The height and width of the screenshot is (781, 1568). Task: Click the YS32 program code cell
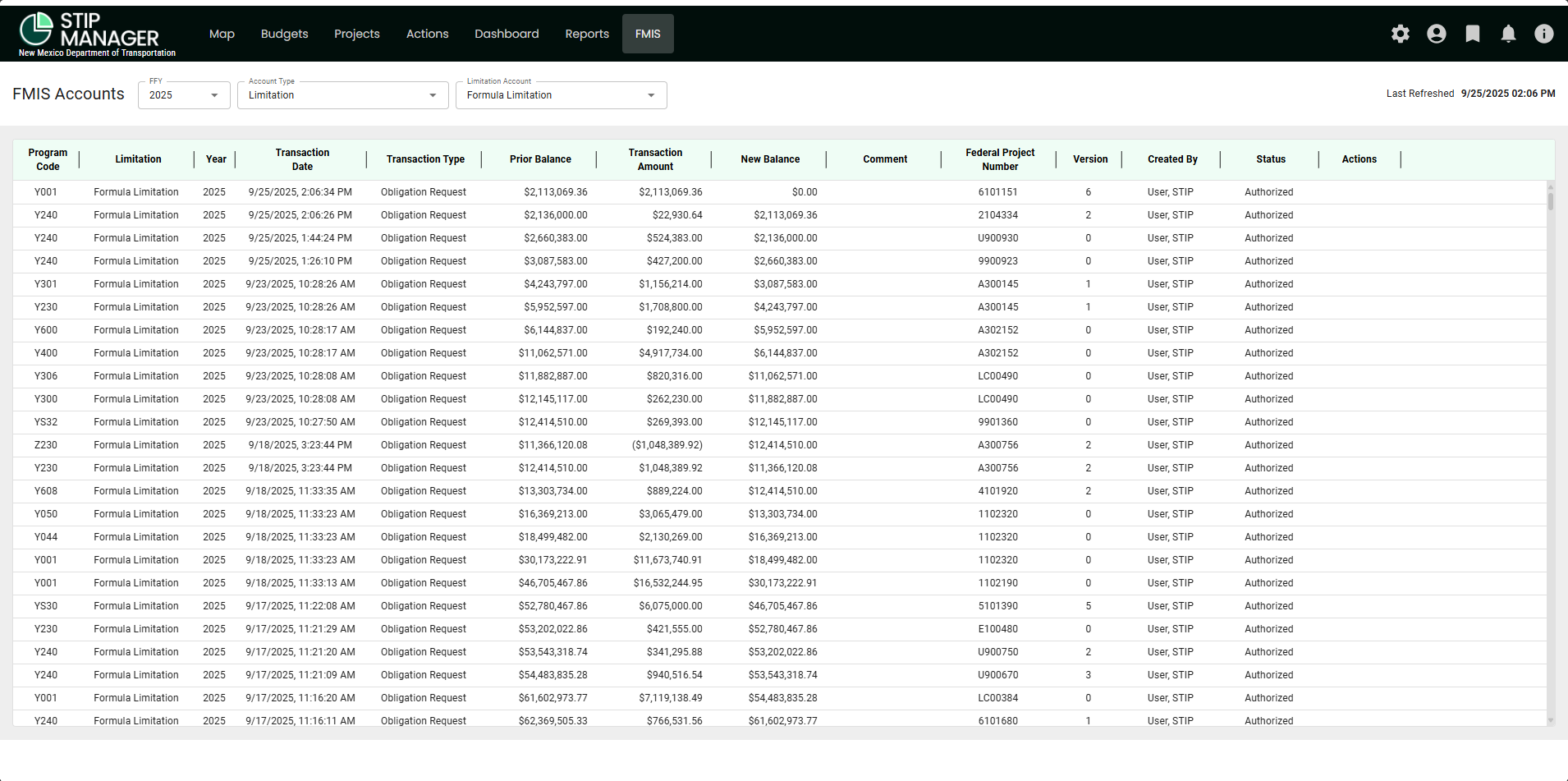(x=46, y=422)
